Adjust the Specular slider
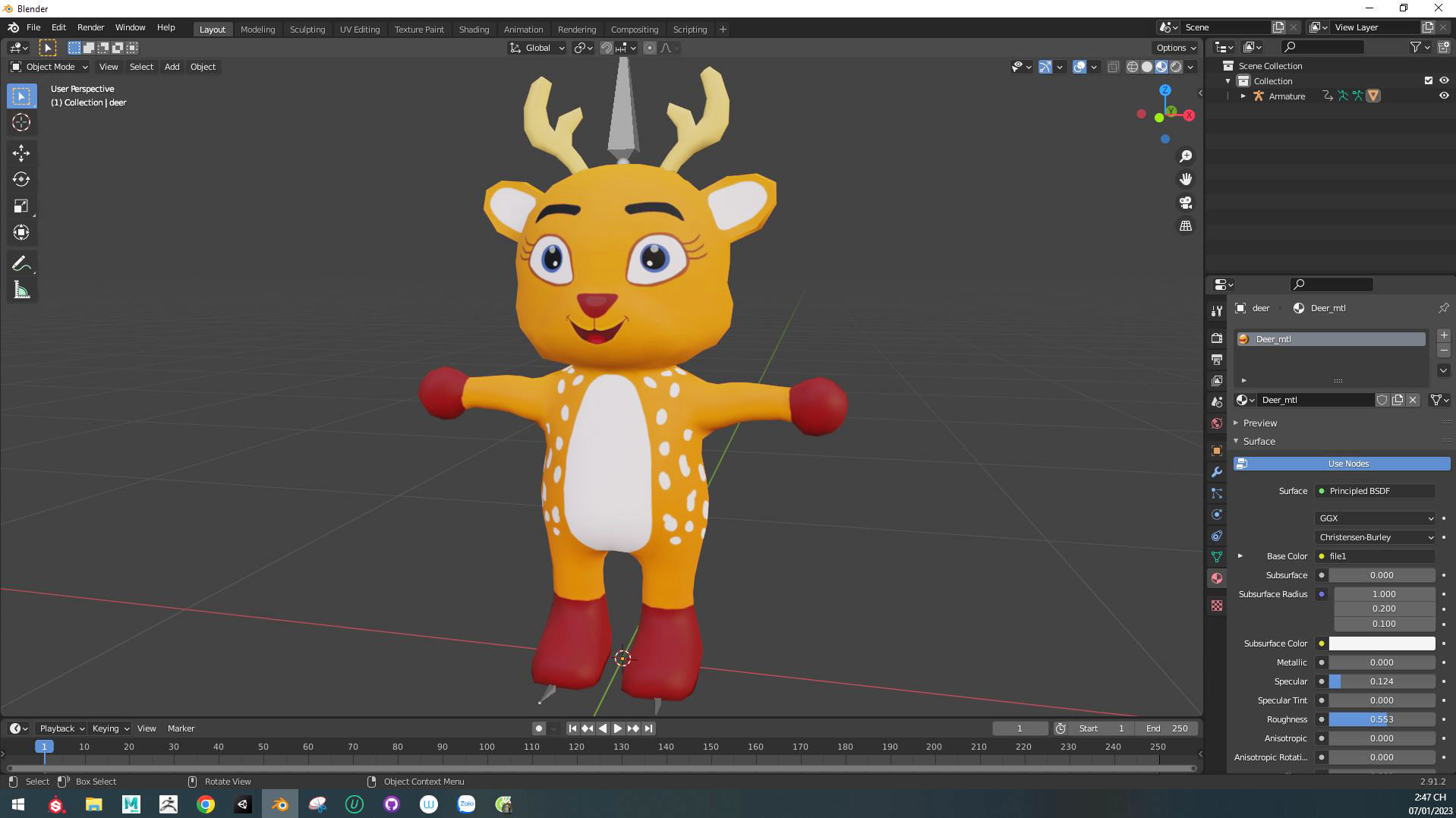 click(x=1382, y=681)
